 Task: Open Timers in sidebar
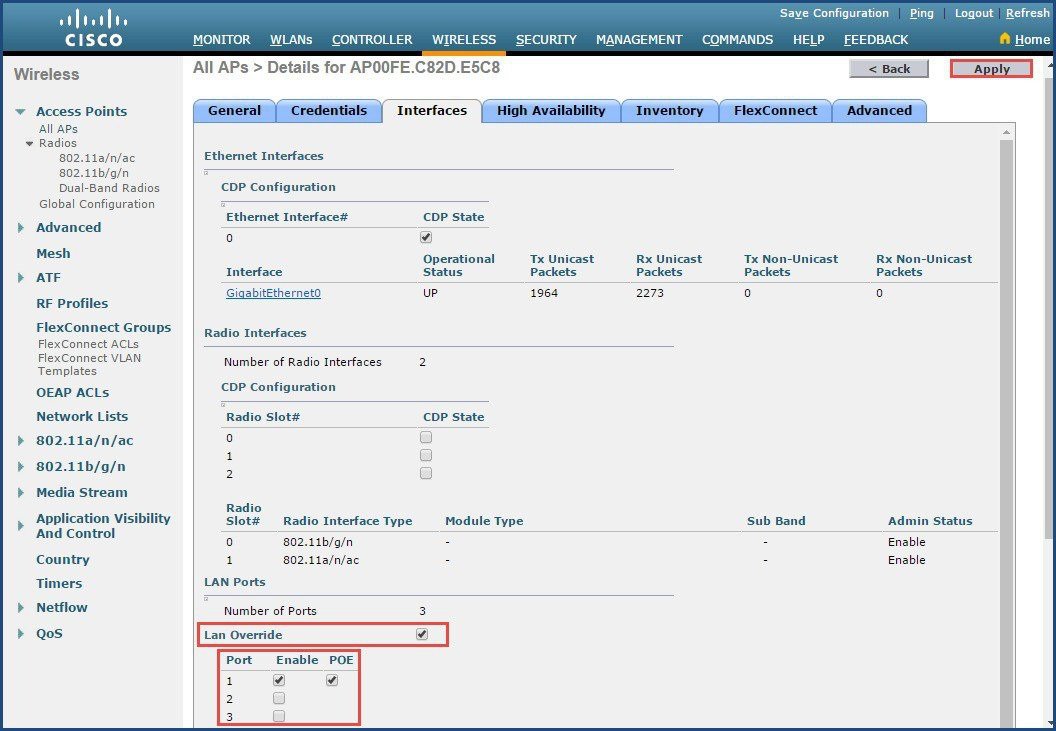tap(59, 583)
